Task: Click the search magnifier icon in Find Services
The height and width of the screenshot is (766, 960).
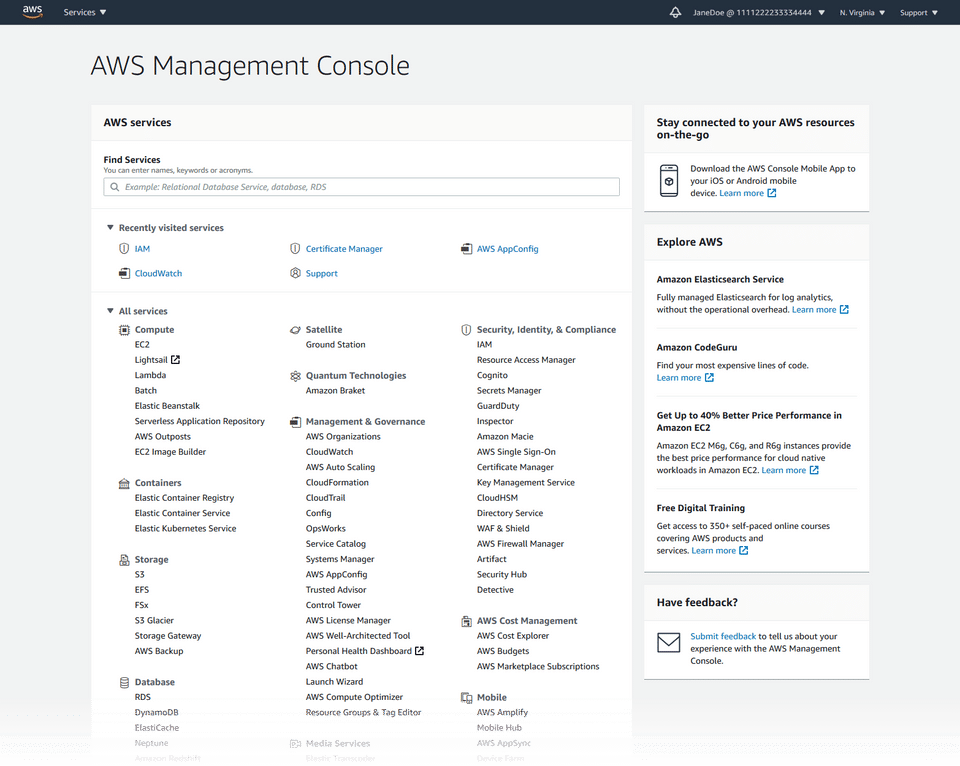Action: click(114, 187)
